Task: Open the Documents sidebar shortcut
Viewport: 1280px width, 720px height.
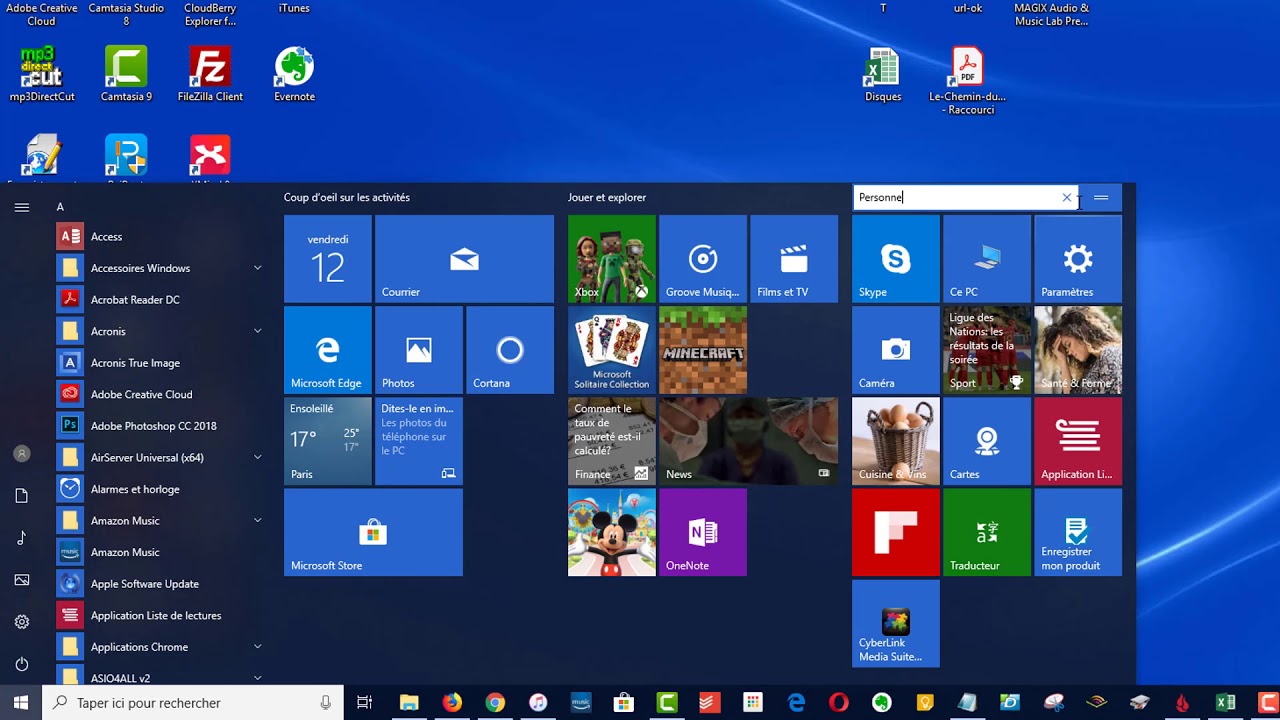Action: 22,496
